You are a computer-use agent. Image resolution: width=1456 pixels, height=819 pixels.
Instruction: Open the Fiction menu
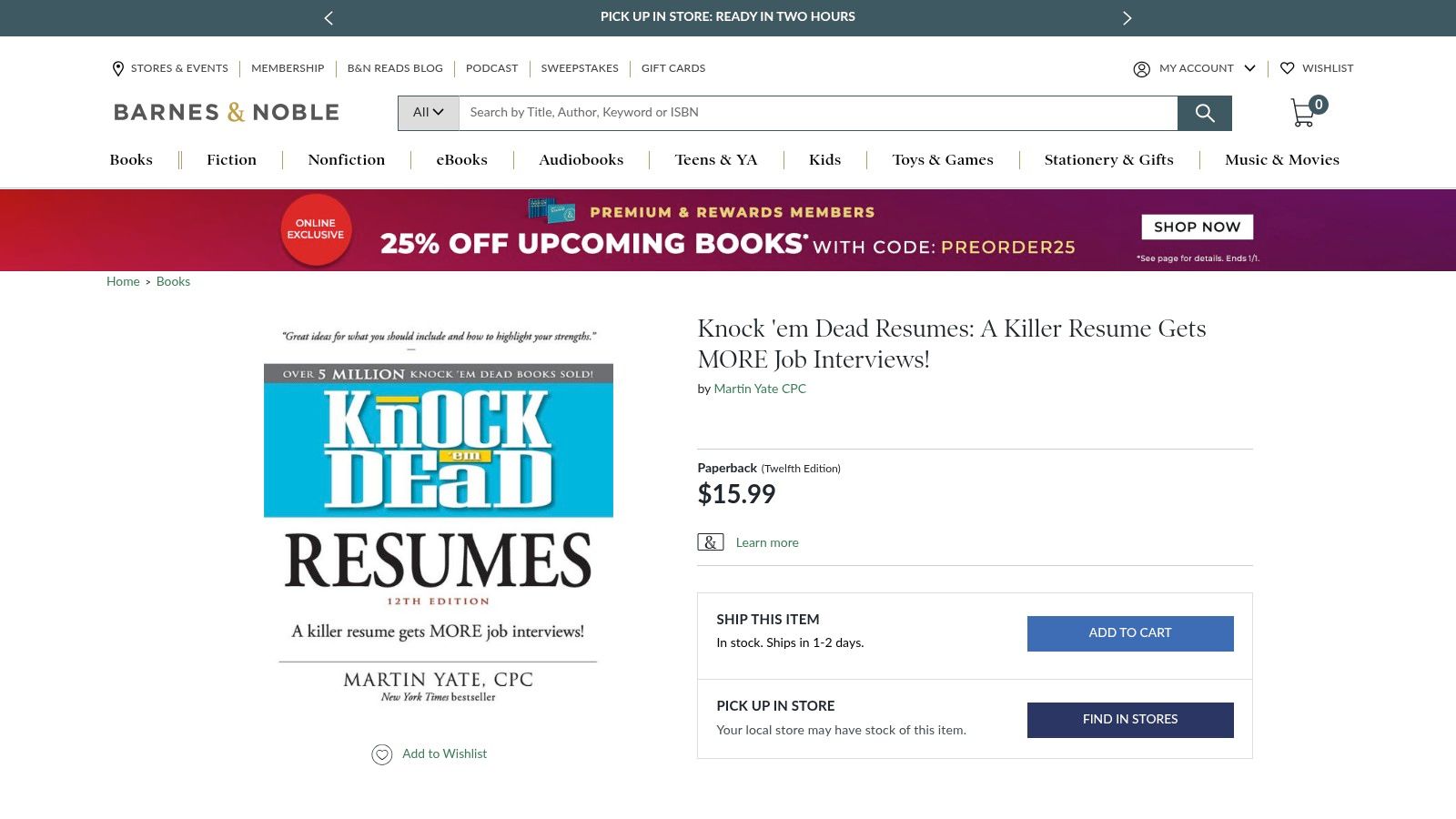pyautogui.click(x=231, y=160)
